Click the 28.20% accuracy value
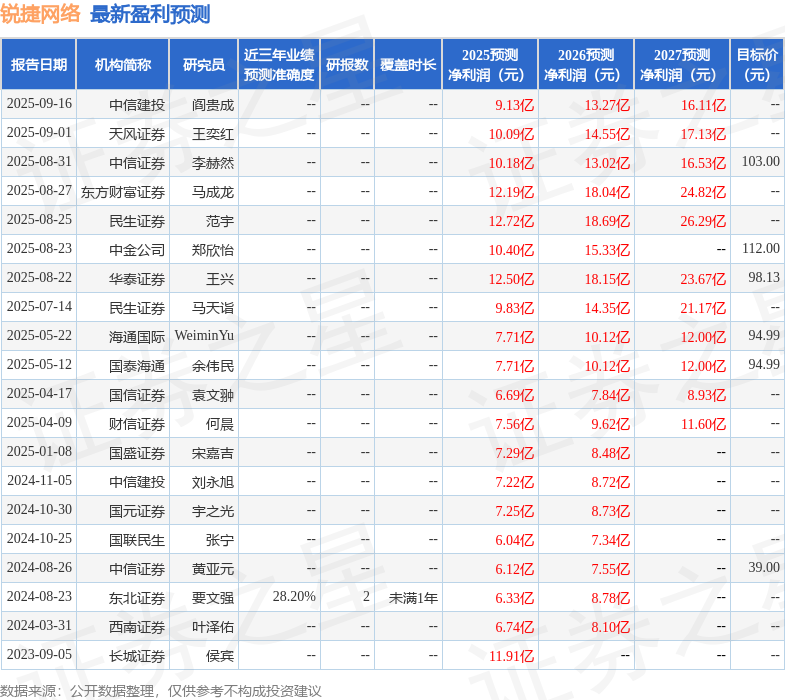This screenshot has width=785, height=700. pos(294,596)
